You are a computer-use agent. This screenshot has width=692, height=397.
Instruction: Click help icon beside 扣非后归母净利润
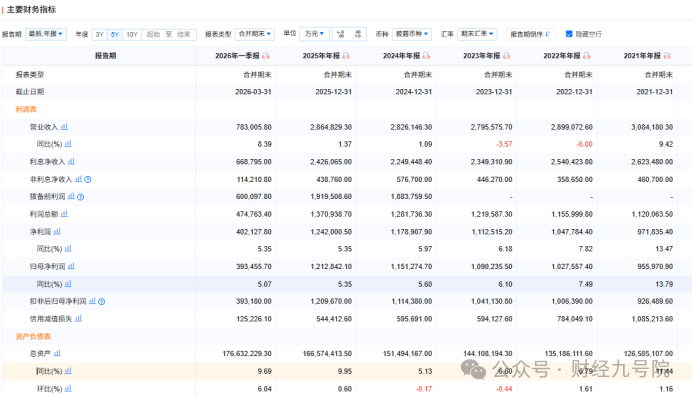coord(102,301)
